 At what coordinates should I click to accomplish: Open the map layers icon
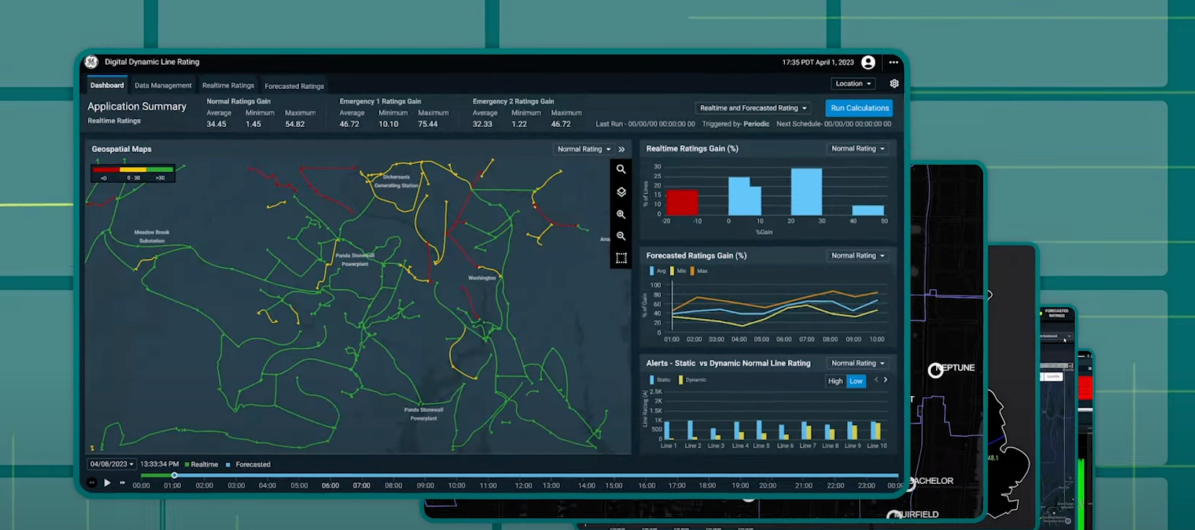[621, 192]
